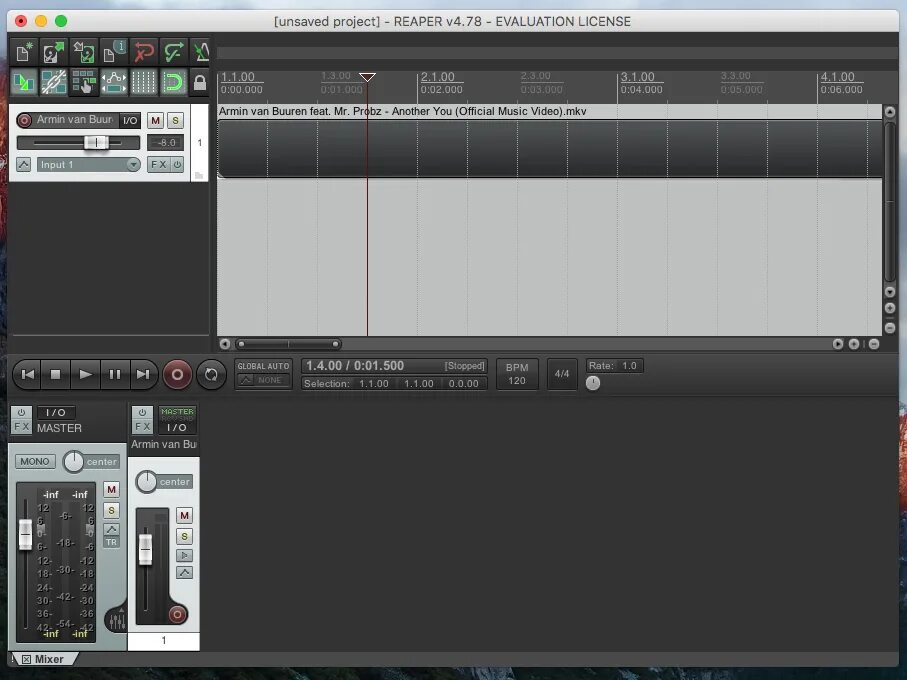Click the -8.0 volume readout

pyautogui.click(x=165, y=142)
